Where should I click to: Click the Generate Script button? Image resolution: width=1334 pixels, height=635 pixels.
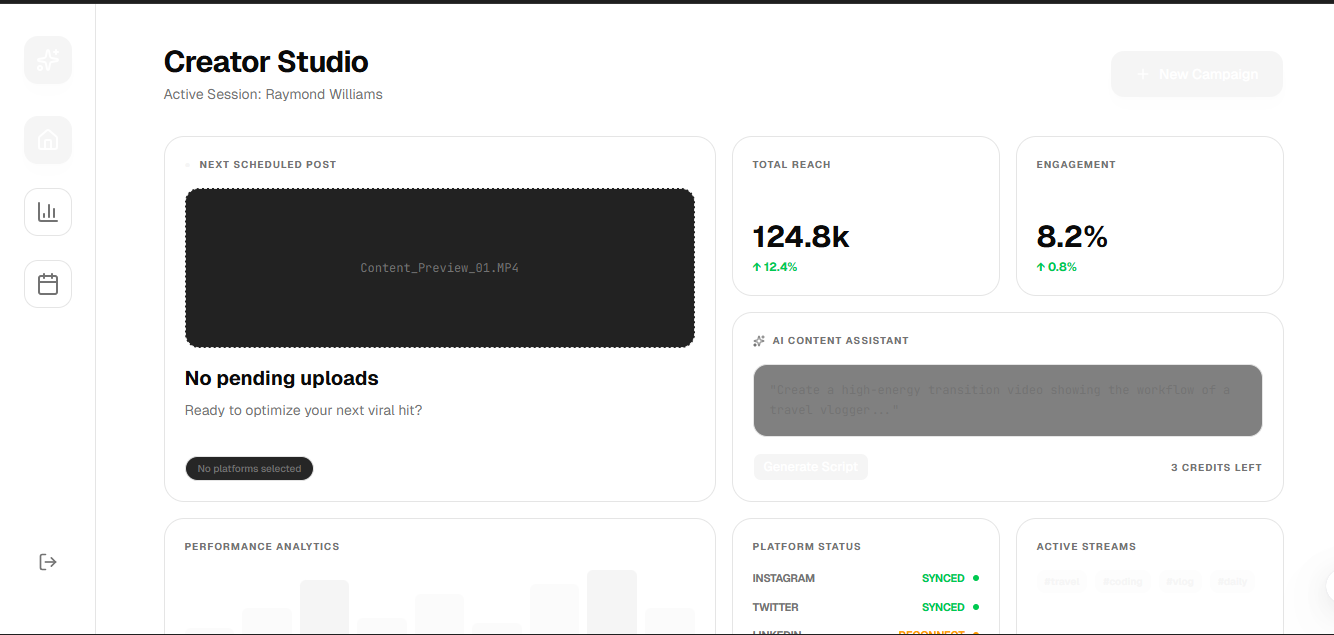pyautogui.click(x=811, y=467)
